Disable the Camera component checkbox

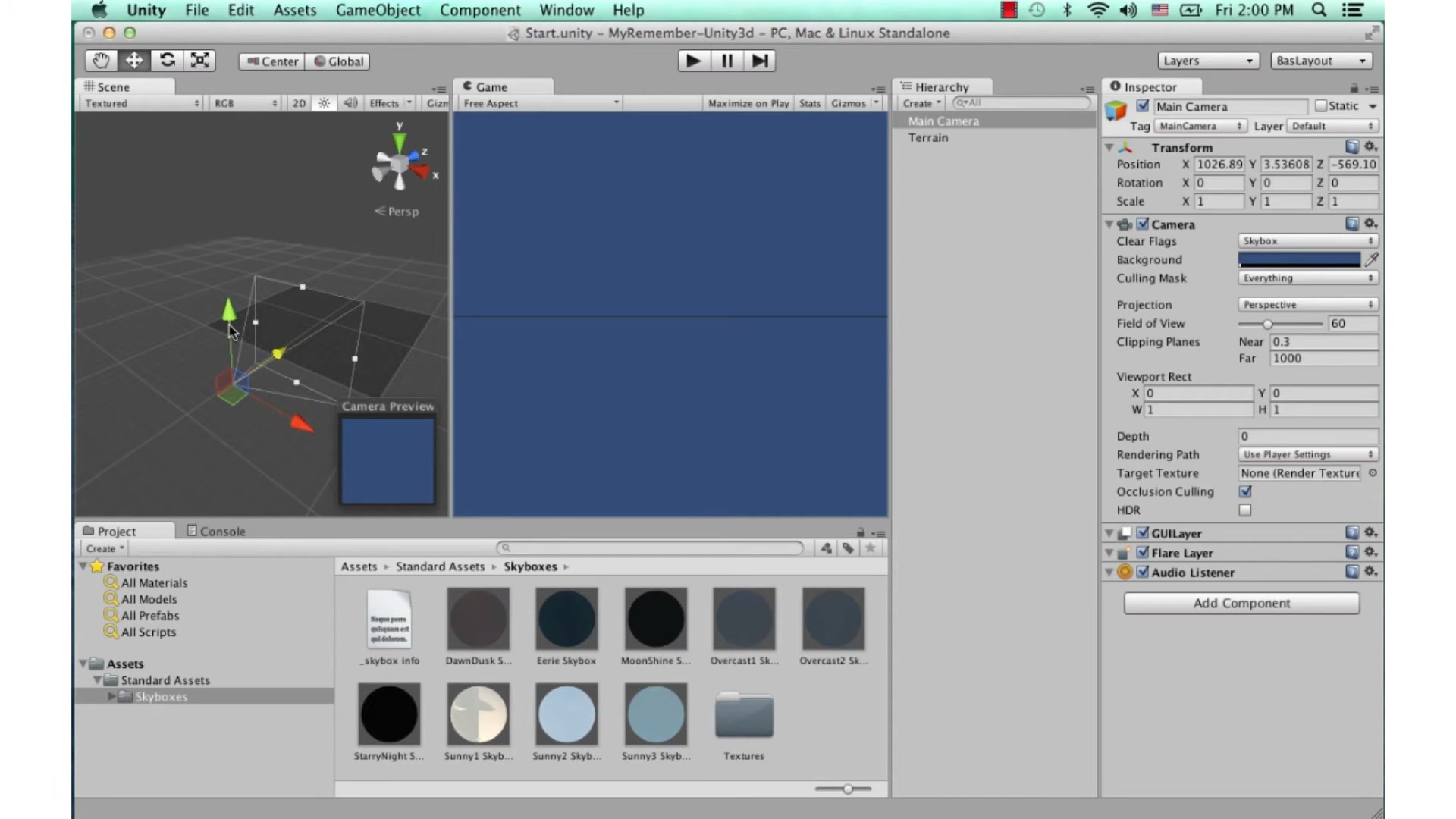point(1143,224)
